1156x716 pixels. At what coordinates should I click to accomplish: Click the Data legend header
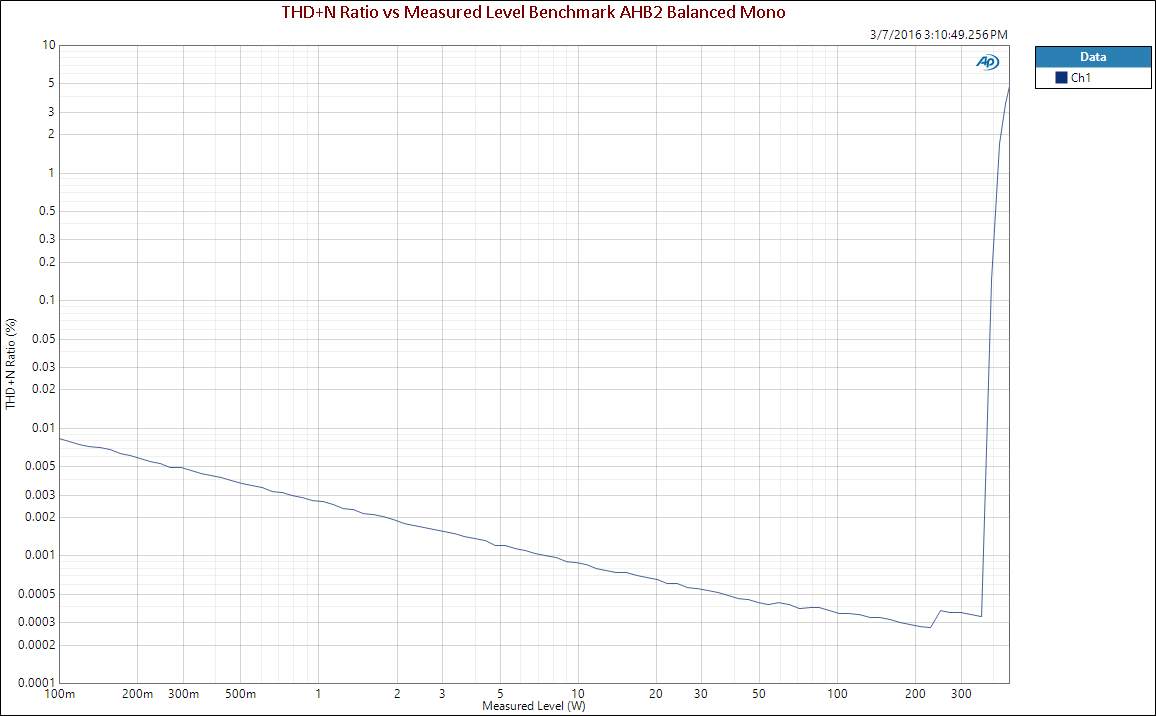click(1093, 57)
